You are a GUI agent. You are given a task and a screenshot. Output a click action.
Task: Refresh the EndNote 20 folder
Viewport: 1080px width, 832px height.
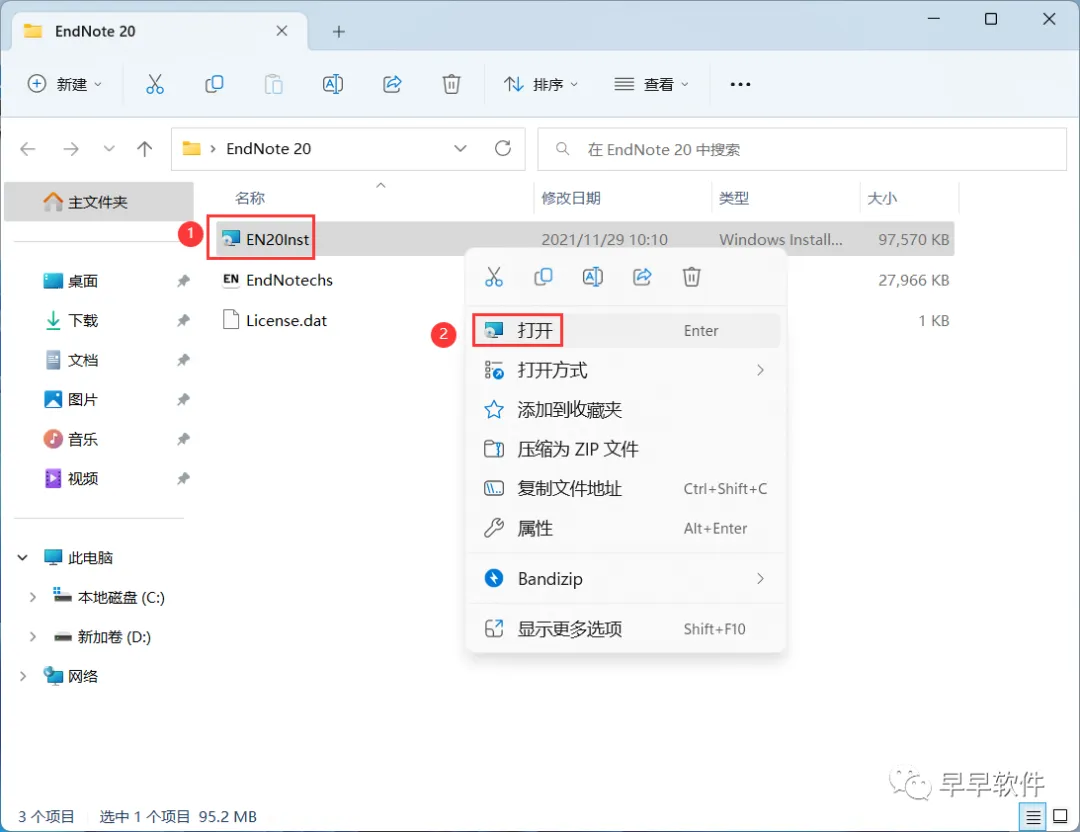(503, 149)
